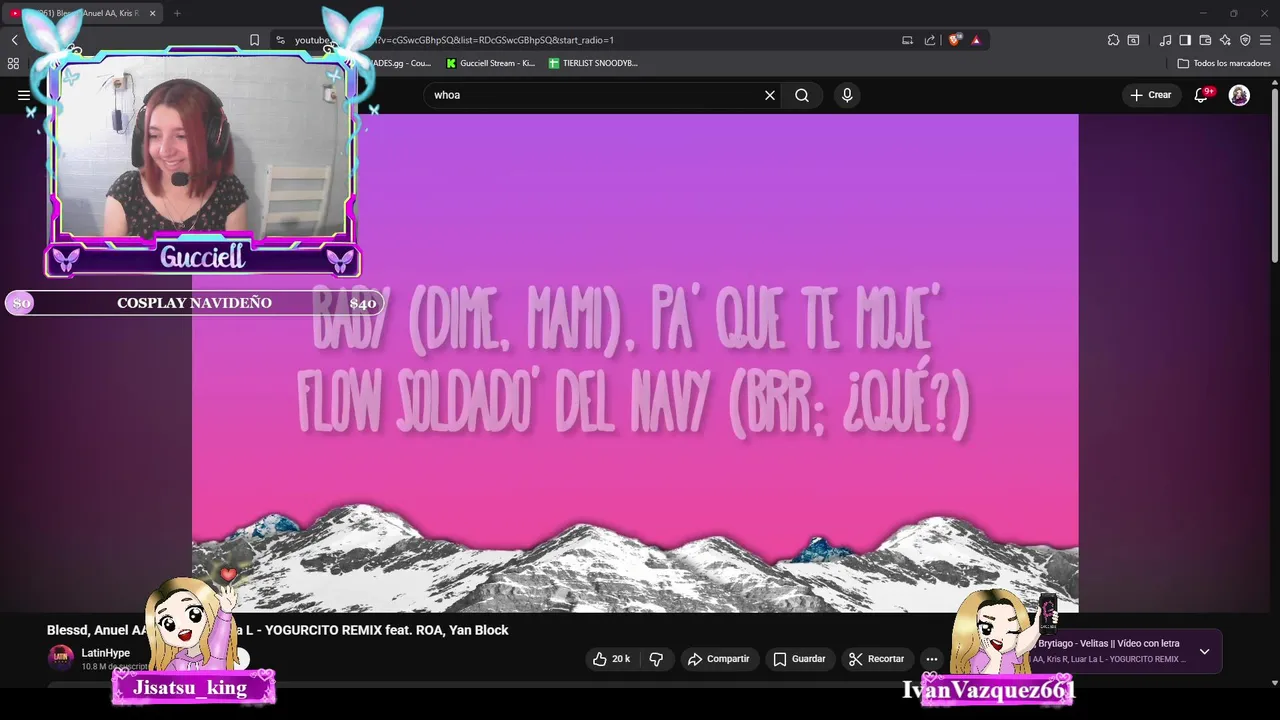This screenshot has width=1280, height=720.
Task: Open the browser hamburger main menu
Action: click(1265, 40)
